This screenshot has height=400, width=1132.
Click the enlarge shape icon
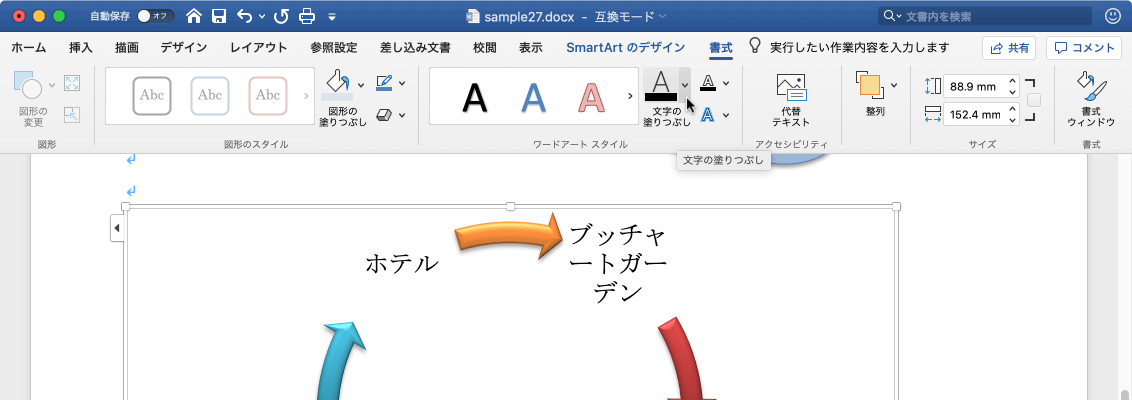click(72, 83)
